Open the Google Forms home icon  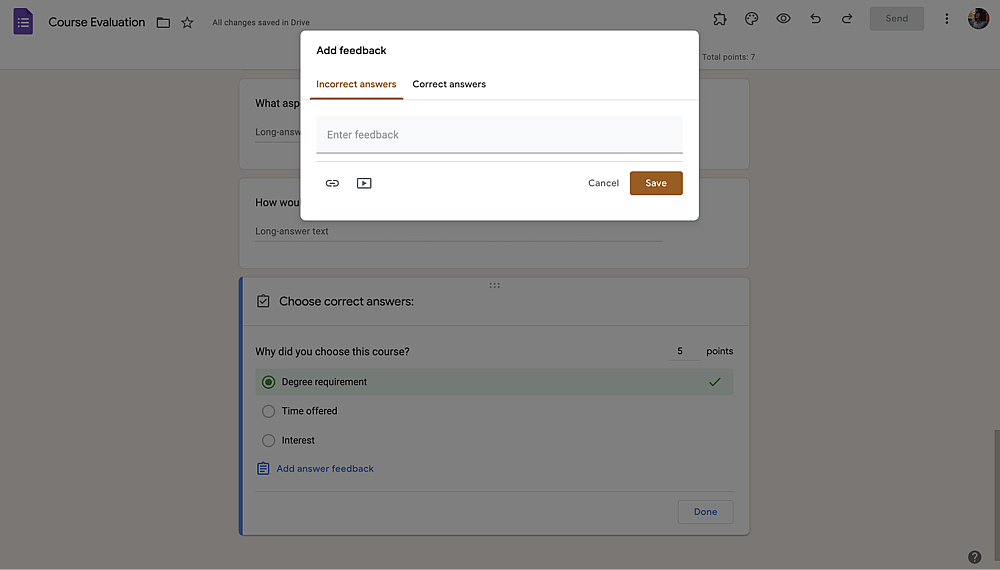pos(23,22)
